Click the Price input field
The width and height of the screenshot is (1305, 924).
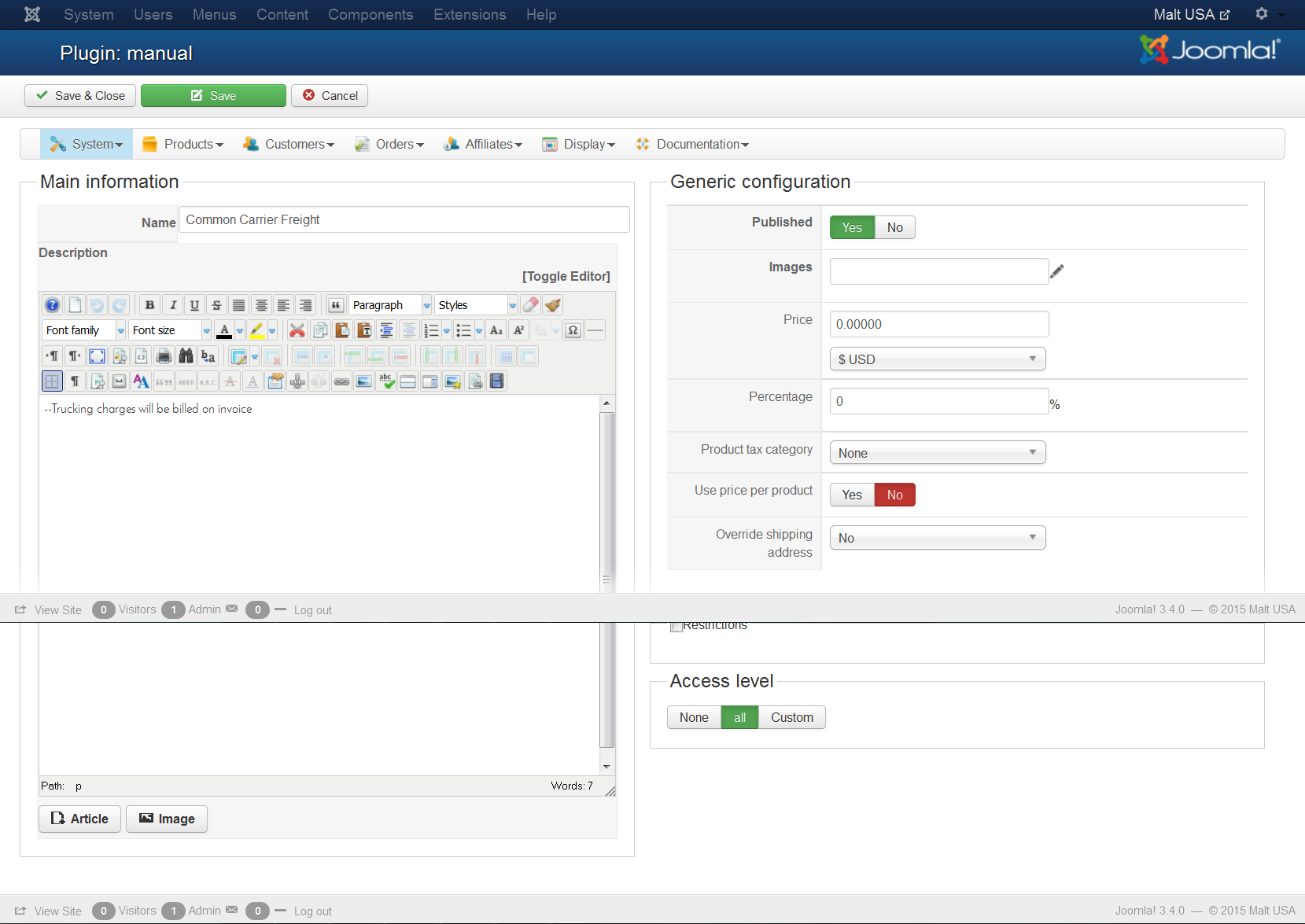(x=939, y=324)
